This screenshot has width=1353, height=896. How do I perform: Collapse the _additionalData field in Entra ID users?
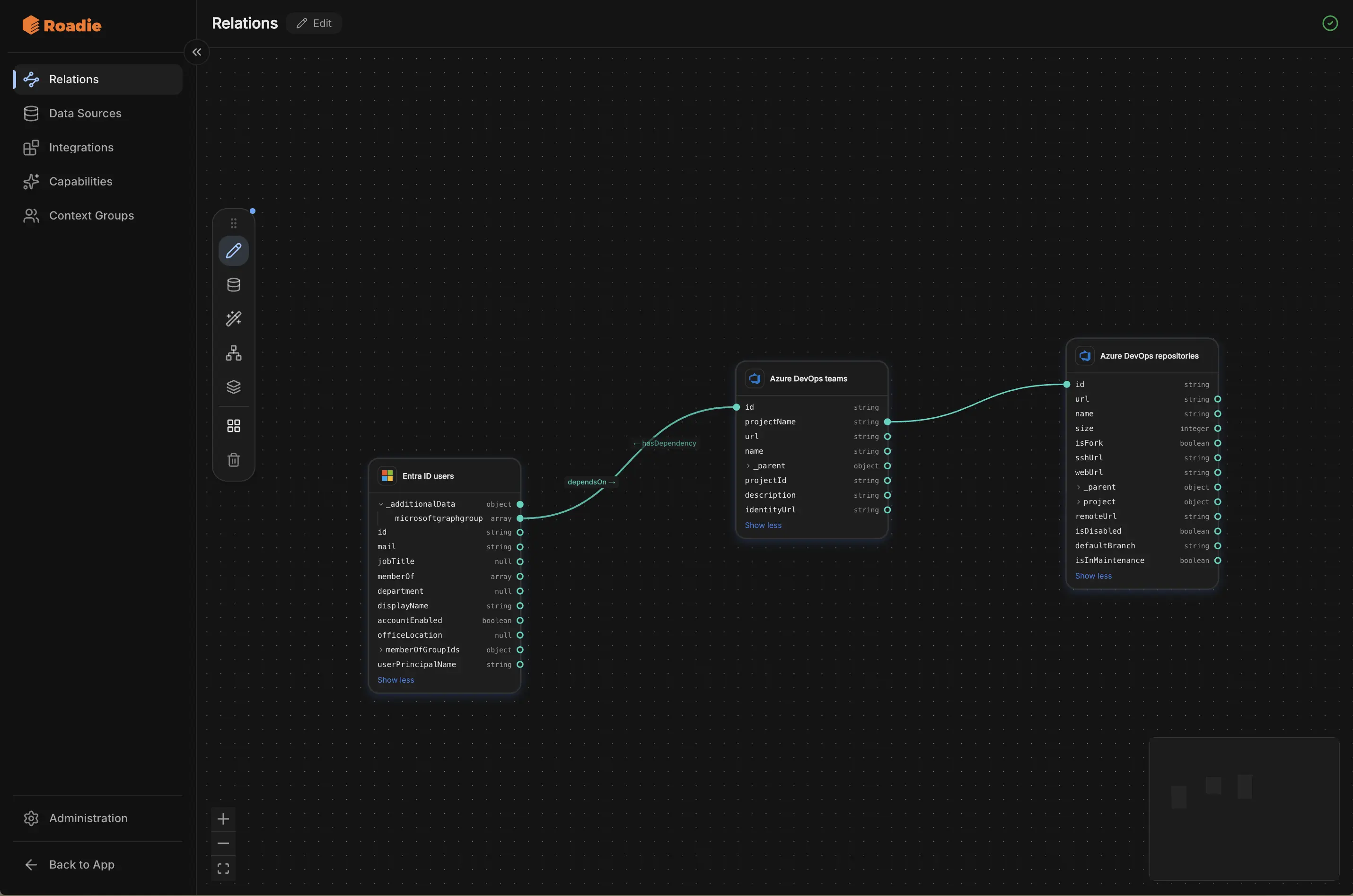pos(381,504)
